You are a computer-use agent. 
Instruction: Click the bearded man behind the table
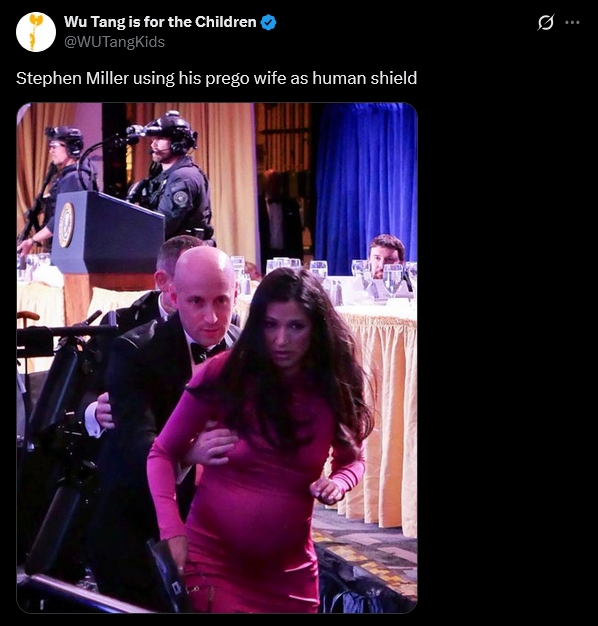(x=386, y=254)
